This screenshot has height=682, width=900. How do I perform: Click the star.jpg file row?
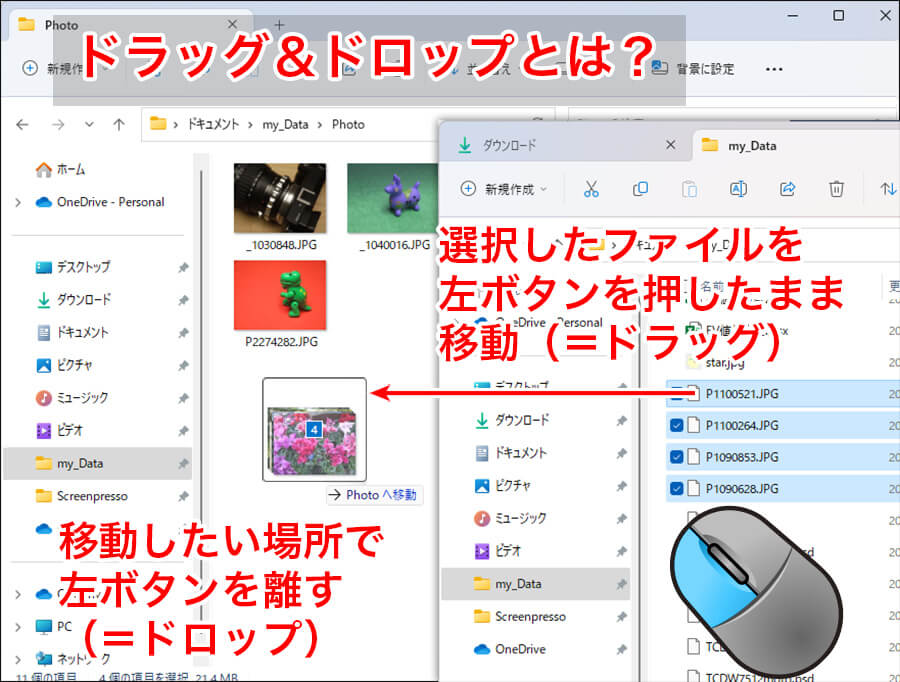coord(783,363)
